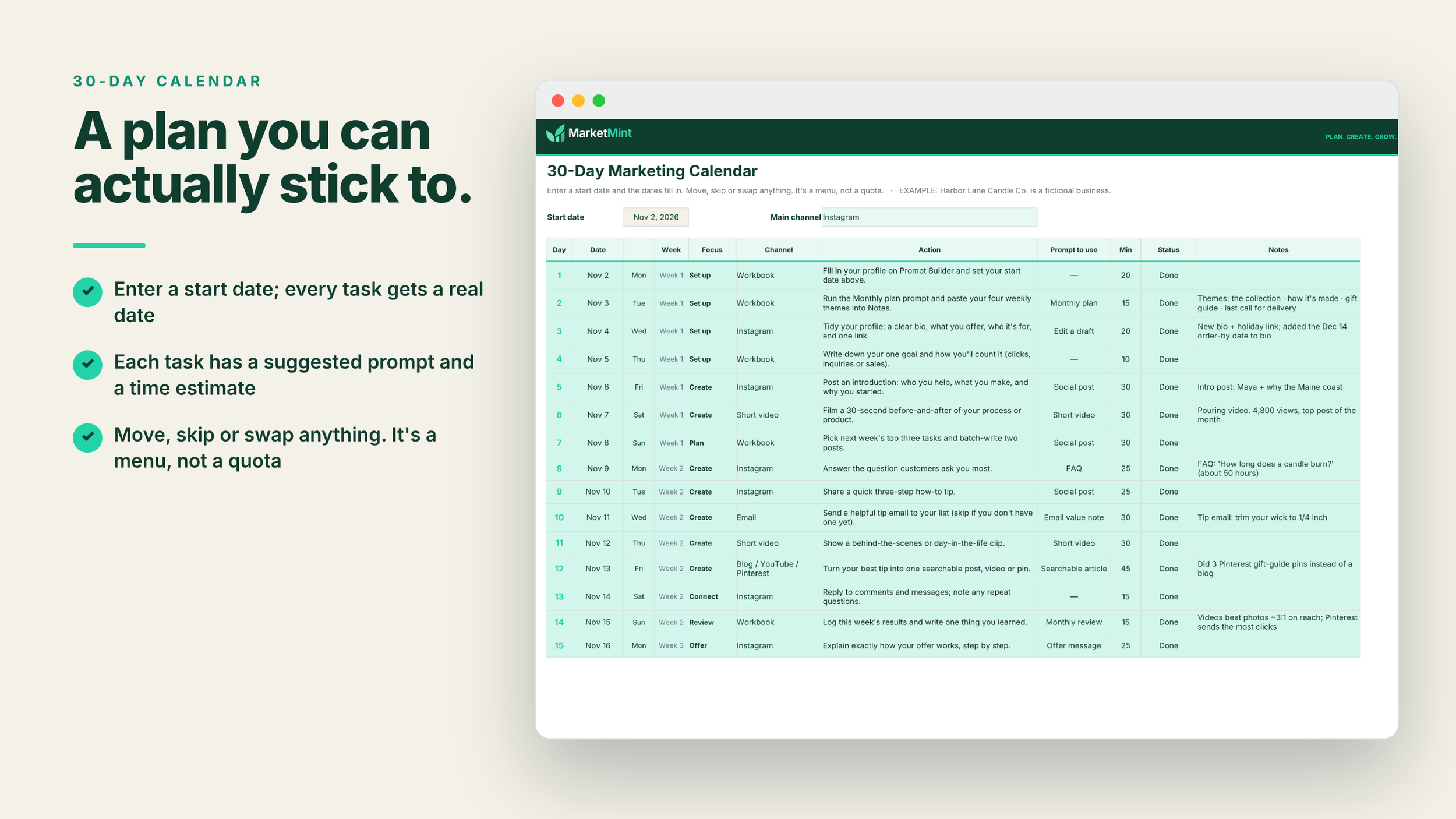Click the "Monthly review" prompt cell
1456x819 pixels.
point(1073,623)
